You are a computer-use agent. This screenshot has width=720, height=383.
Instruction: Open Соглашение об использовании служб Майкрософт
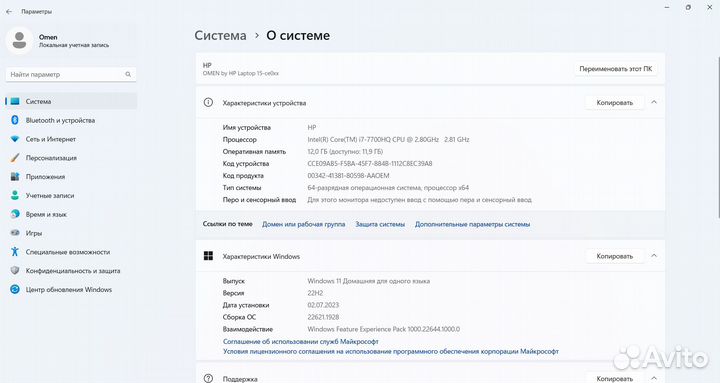tap(301, 341)
